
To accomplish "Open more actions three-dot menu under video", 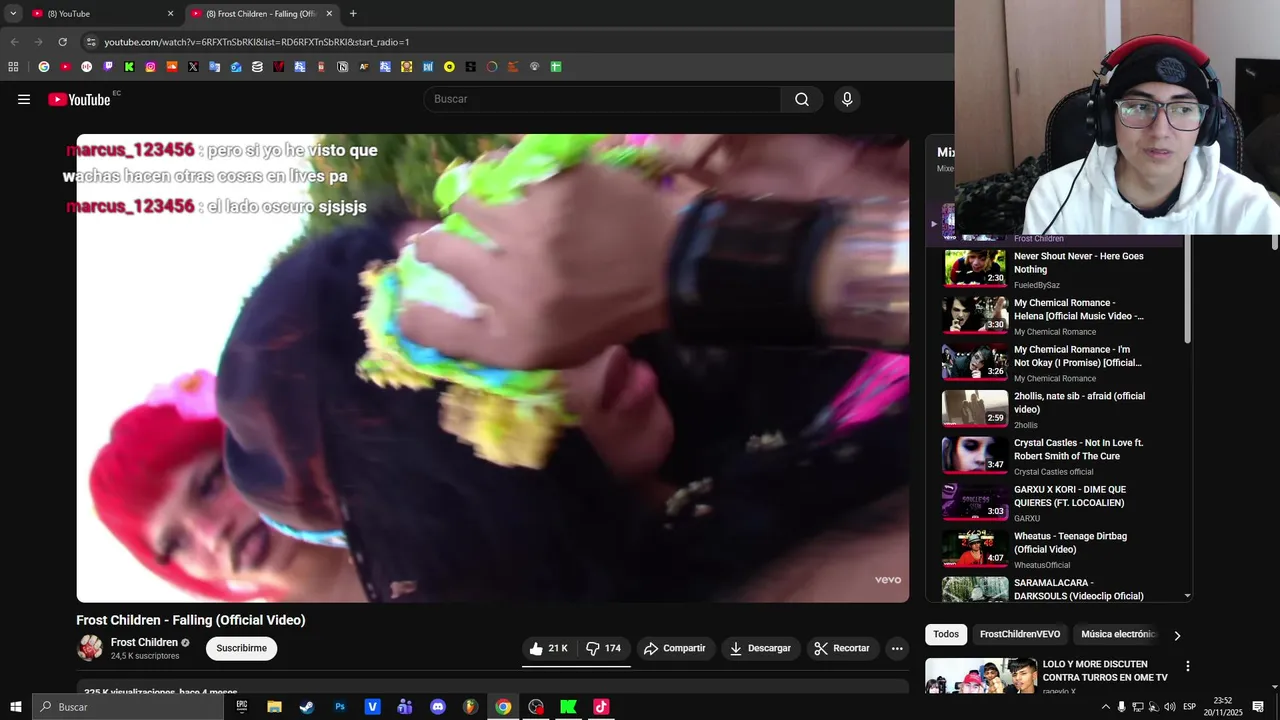I will [x=897, y=648].
